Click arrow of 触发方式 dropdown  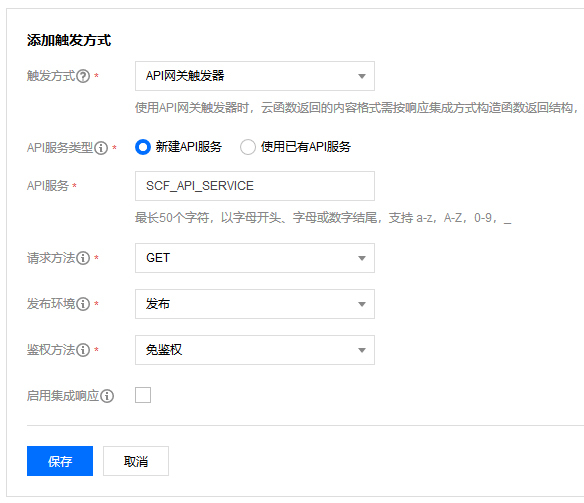pos(362,76)
